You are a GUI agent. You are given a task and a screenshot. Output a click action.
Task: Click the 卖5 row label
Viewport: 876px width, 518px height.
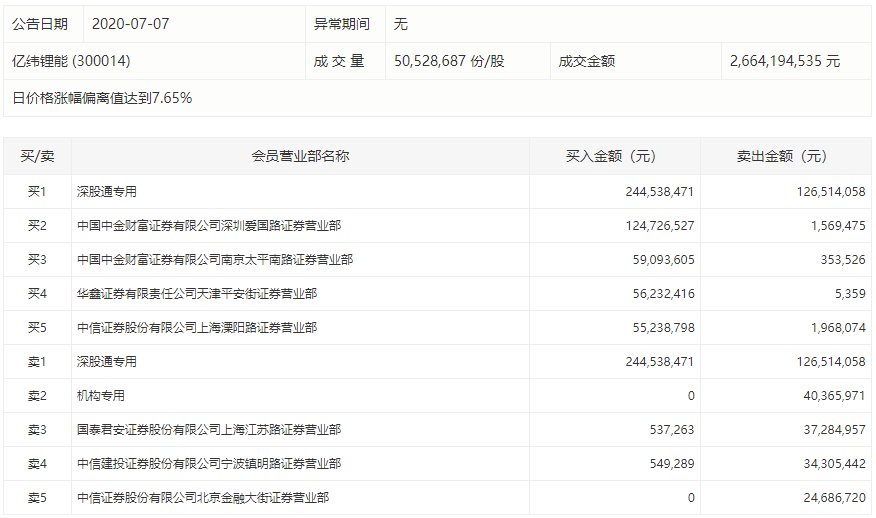pos(37,498)
